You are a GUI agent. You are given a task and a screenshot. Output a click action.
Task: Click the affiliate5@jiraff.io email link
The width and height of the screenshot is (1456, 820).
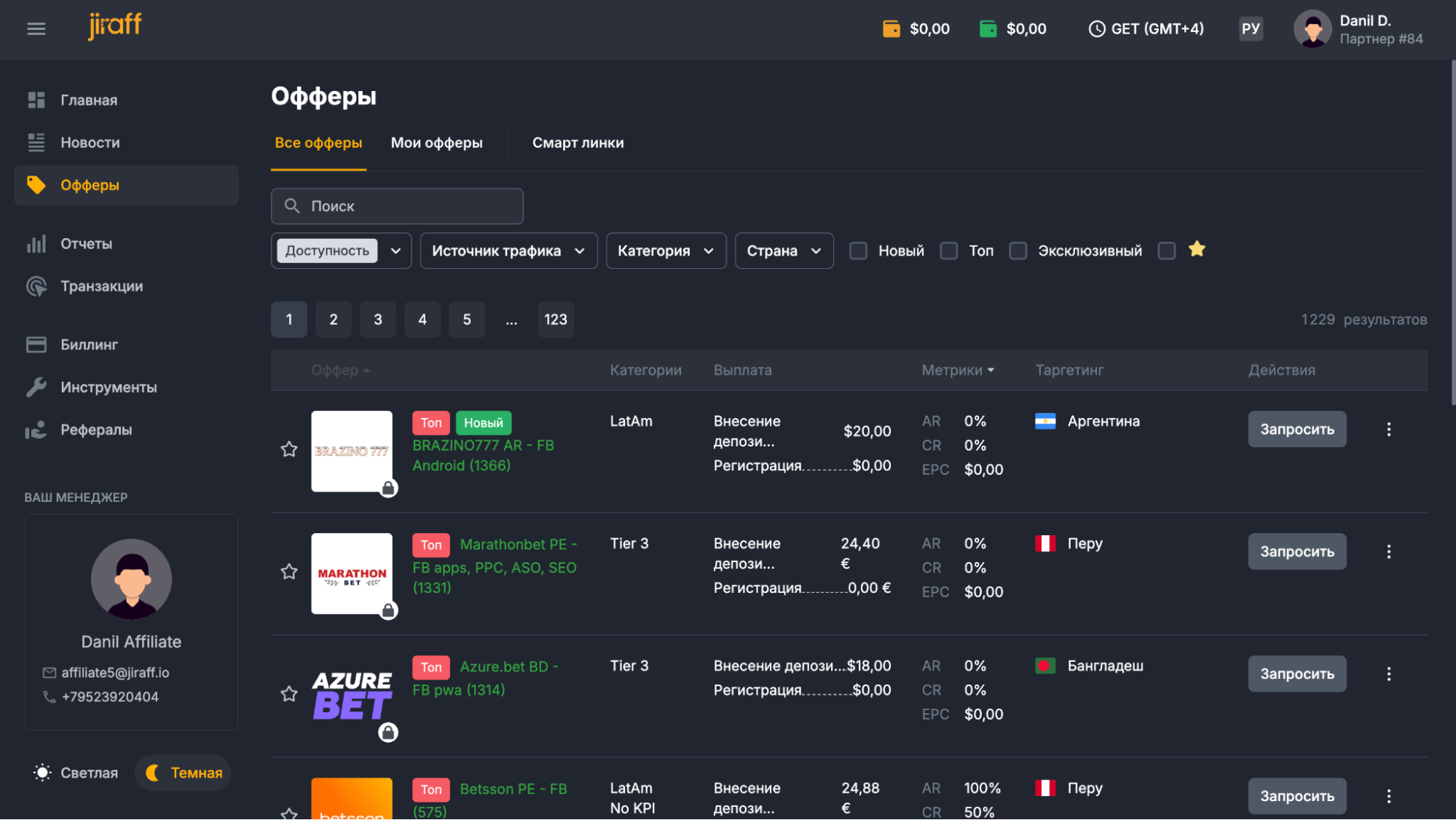(x=115, y=673)
